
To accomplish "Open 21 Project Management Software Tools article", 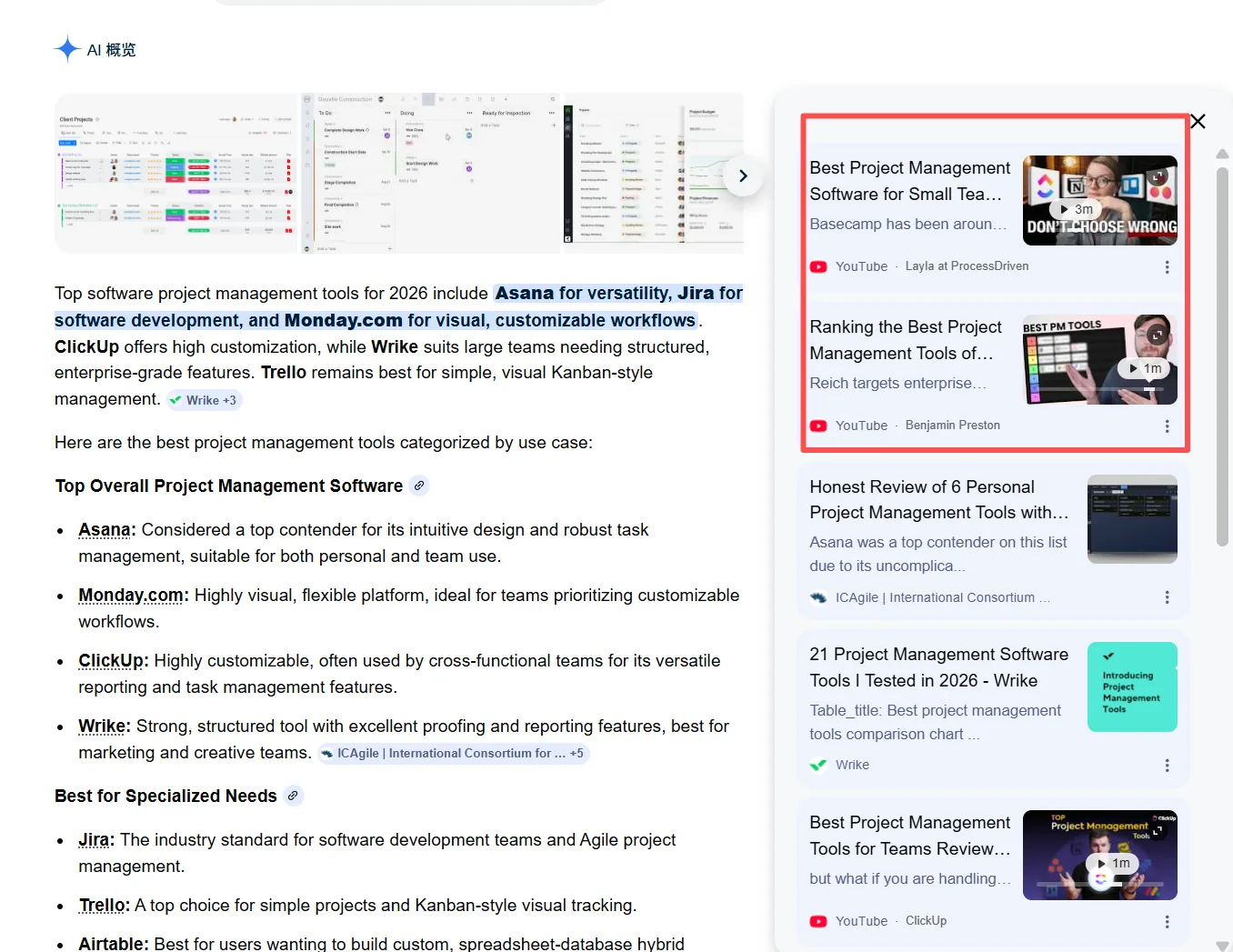I will (939, 667).
